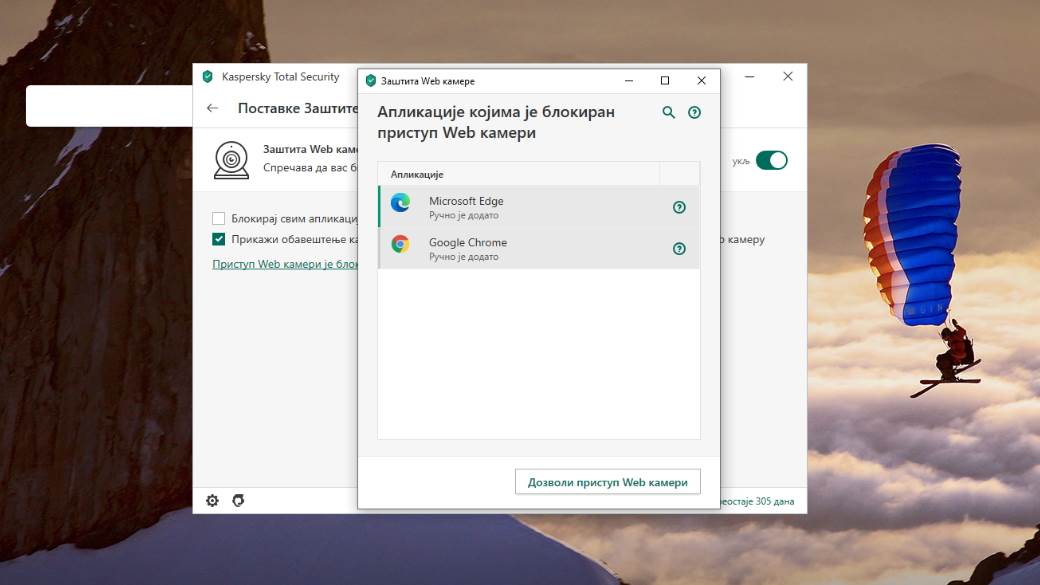1040x585 pixels.
Task: Click the Kaspersky logo in the dialog titlebar
Action: (371, 80)
